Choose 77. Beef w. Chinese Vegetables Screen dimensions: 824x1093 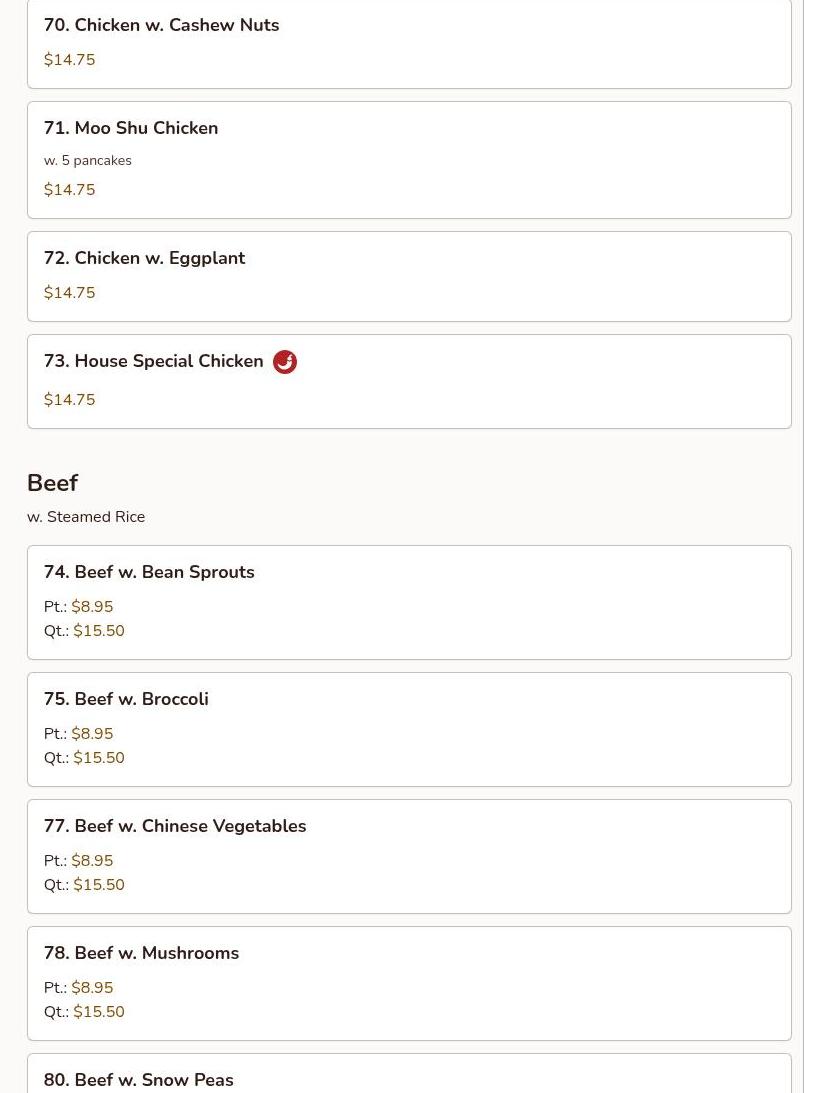pos(409,856)
